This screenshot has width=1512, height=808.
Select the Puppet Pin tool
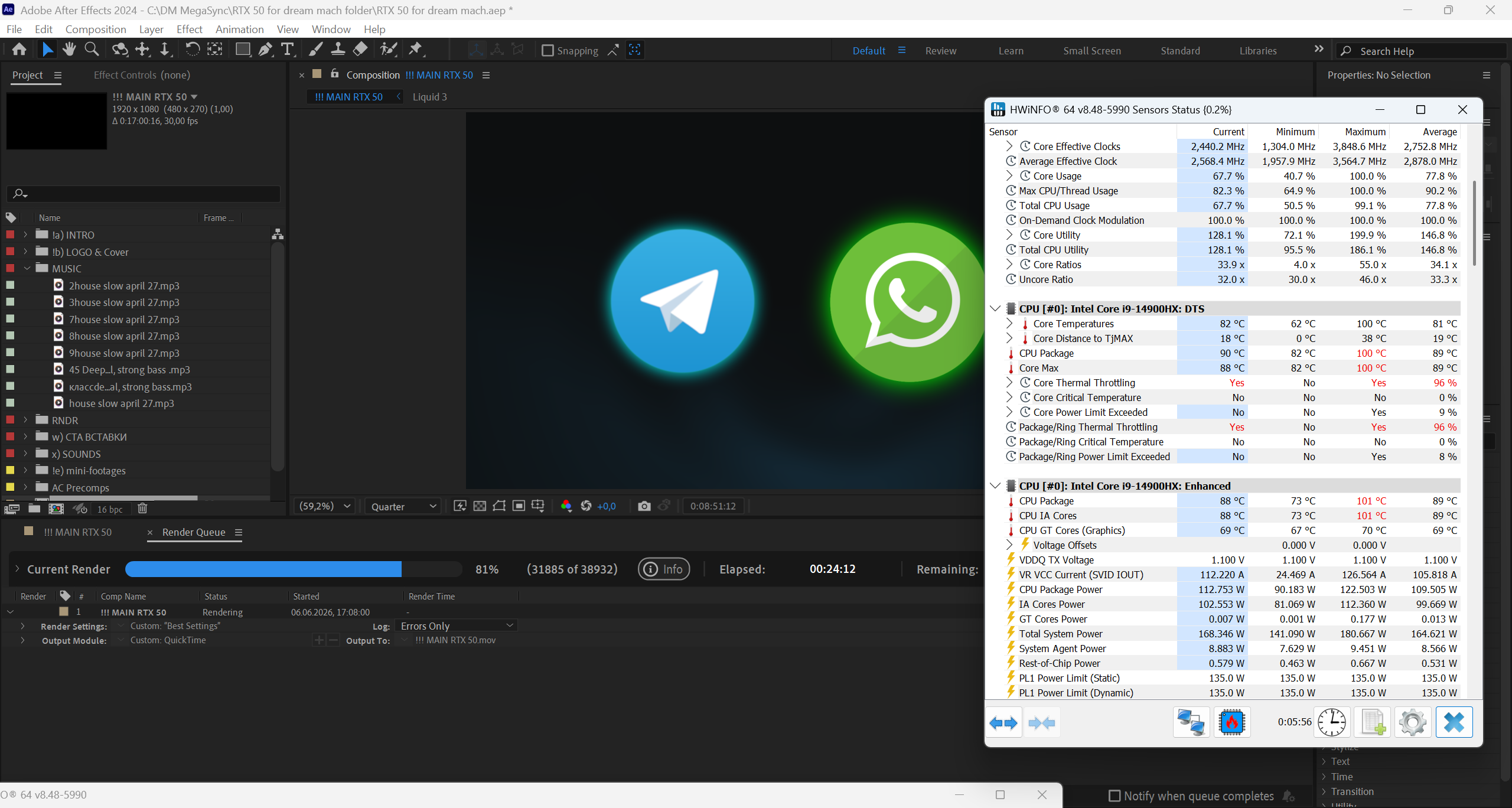click(x=416, y=50)
